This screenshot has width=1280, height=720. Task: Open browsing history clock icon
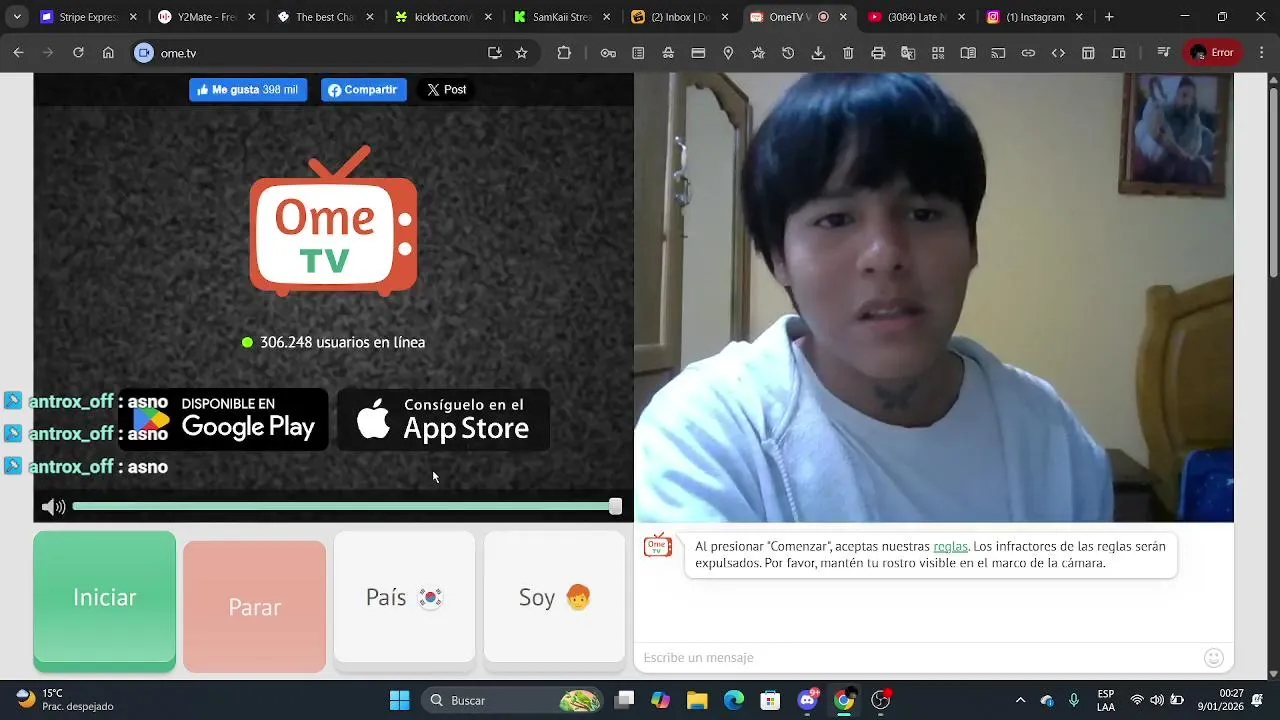[788, 53]
